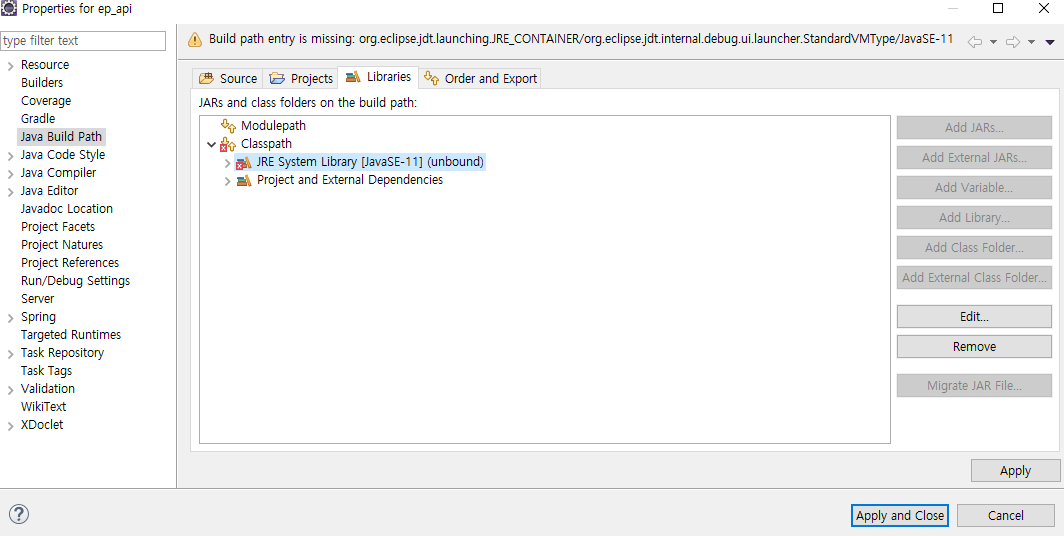Image resolution: width=1064 pixels, height=536 pixels.
Task: Select JRE System Library [JavaSE-11] (unbound)
Action: (x=370, y=162)
